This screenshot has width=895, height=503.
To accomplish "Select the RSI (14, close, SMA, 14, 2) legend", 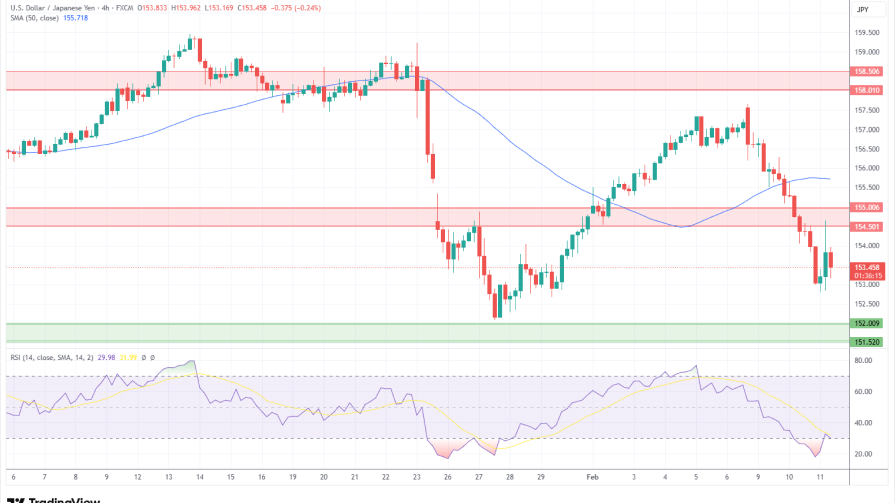I will point(52,357).
